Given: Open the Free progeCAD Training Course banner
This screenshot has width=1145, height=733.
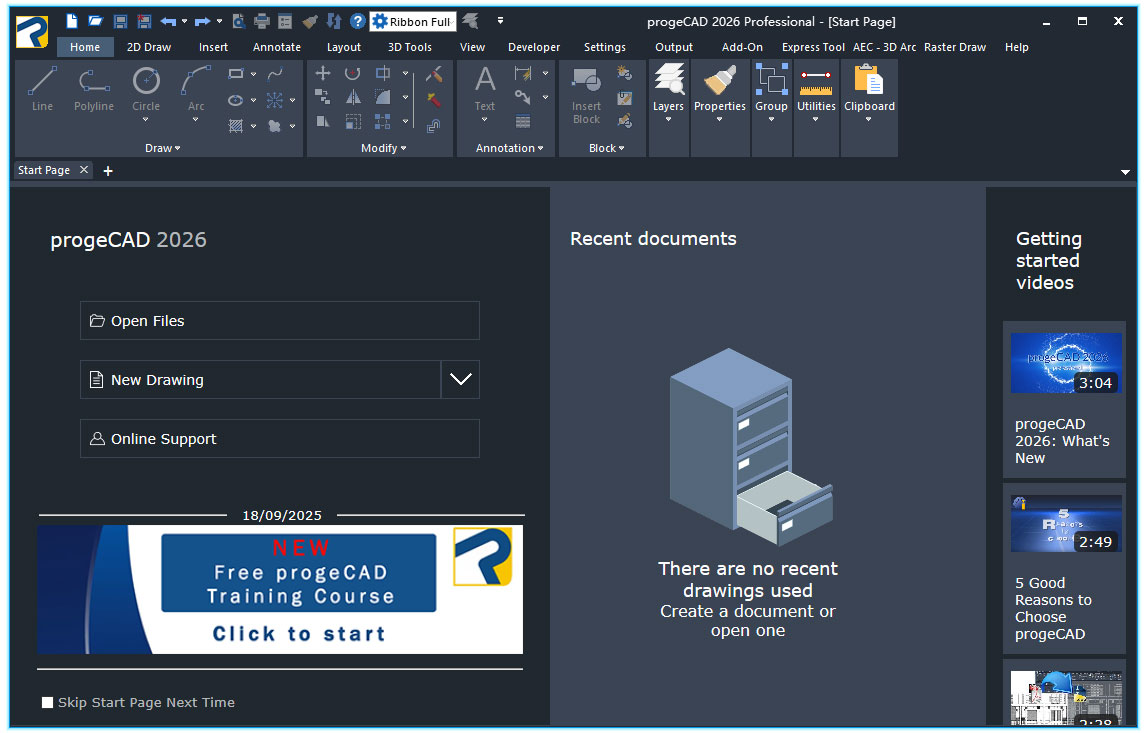Looking at the screenshot, I should coord(280,589).
